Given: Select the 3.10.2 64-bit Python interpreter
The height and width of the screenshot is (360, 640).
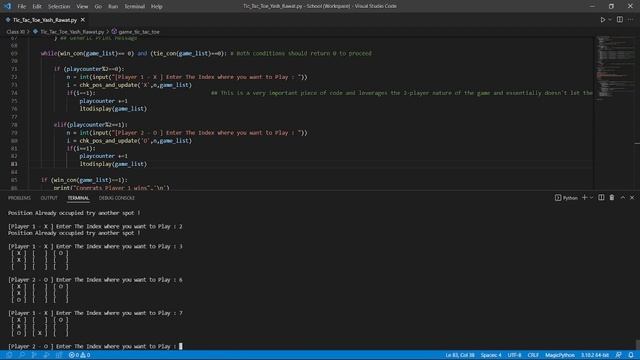Looking at the screenshot, I should 595,355.
